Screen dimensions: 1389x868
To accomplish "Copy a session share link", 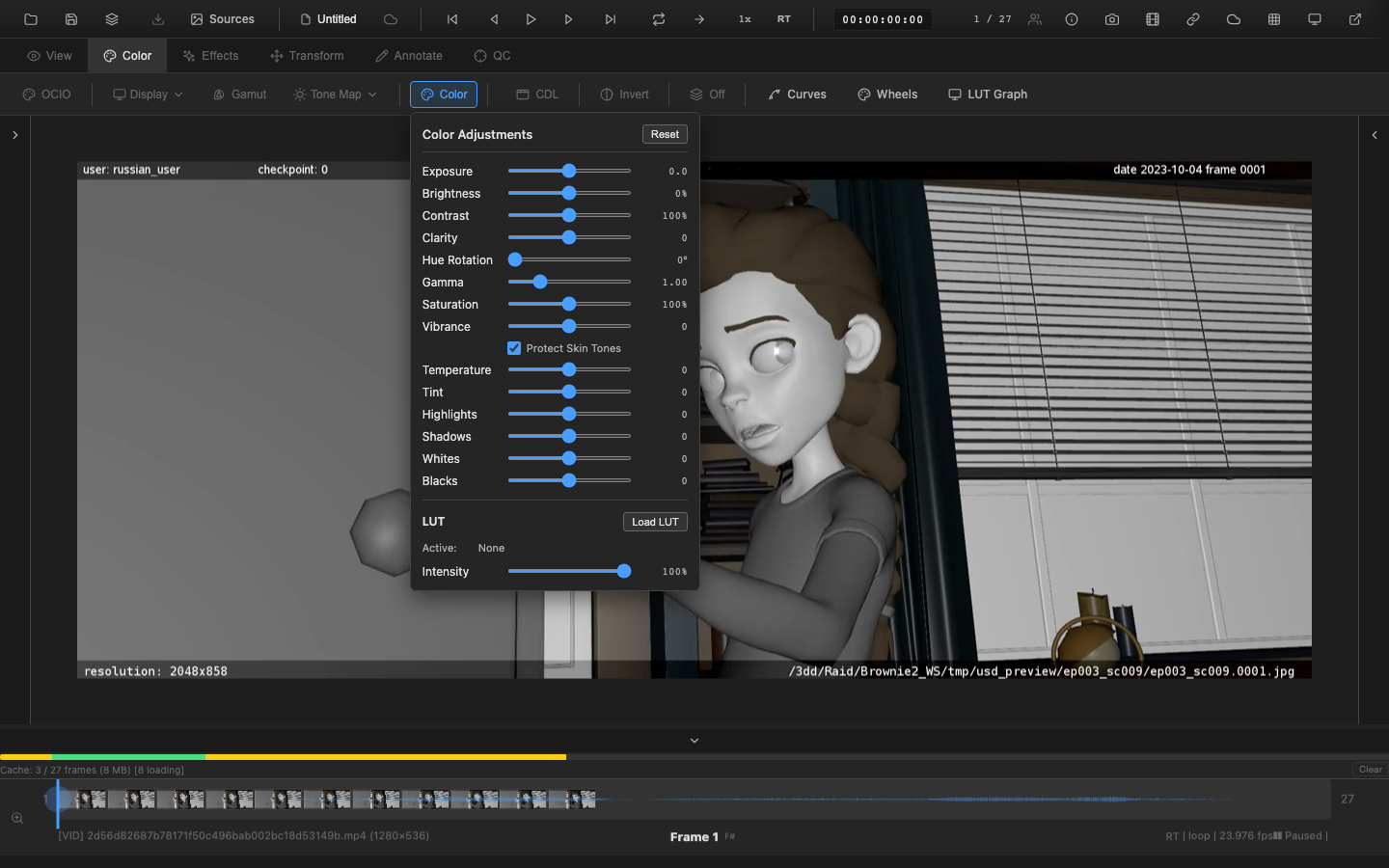I will click(x=1193, y=18).
